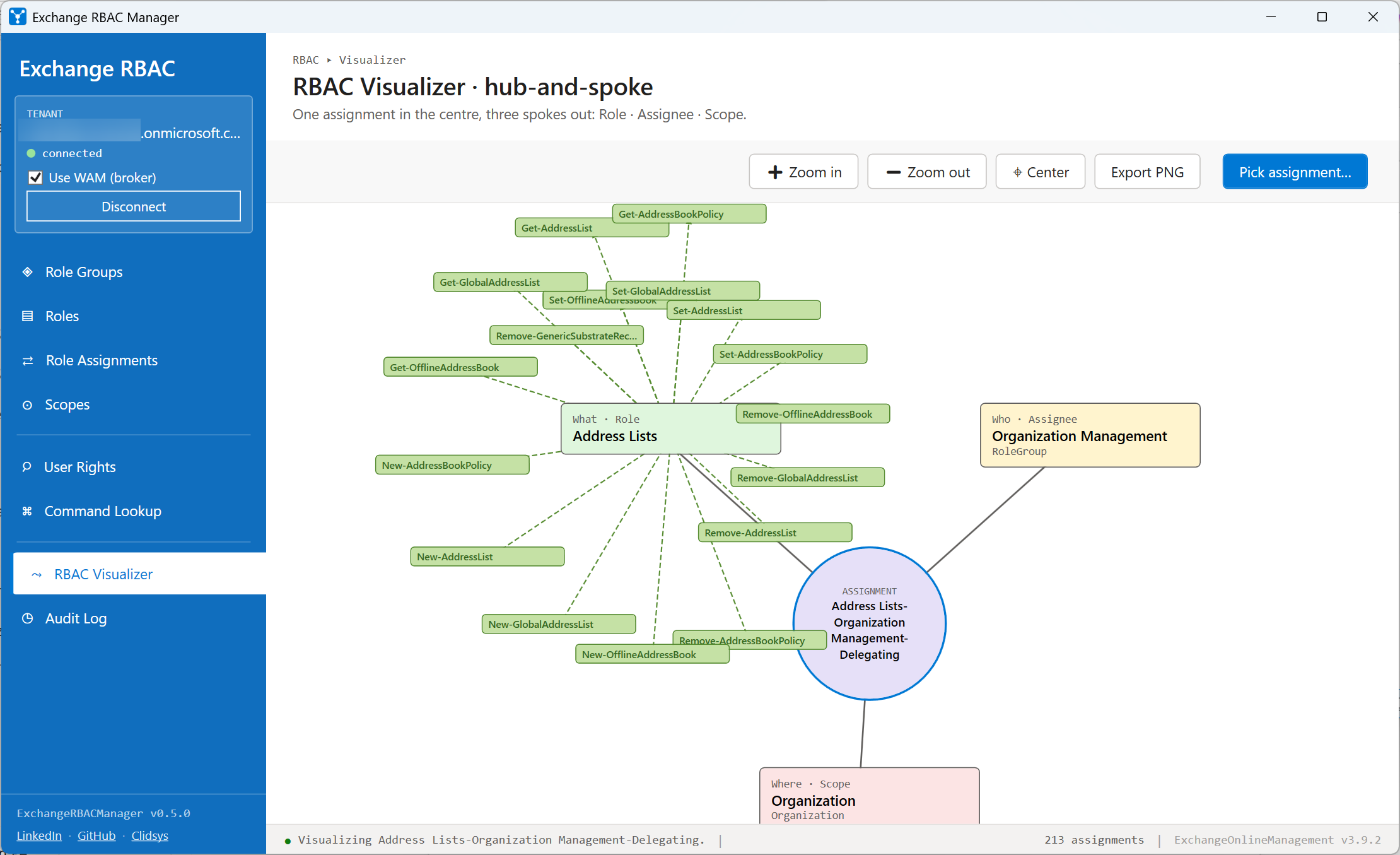Viewport: 1400px width, 855px height.
Task: Open the GitHub link
Action: 96,835
